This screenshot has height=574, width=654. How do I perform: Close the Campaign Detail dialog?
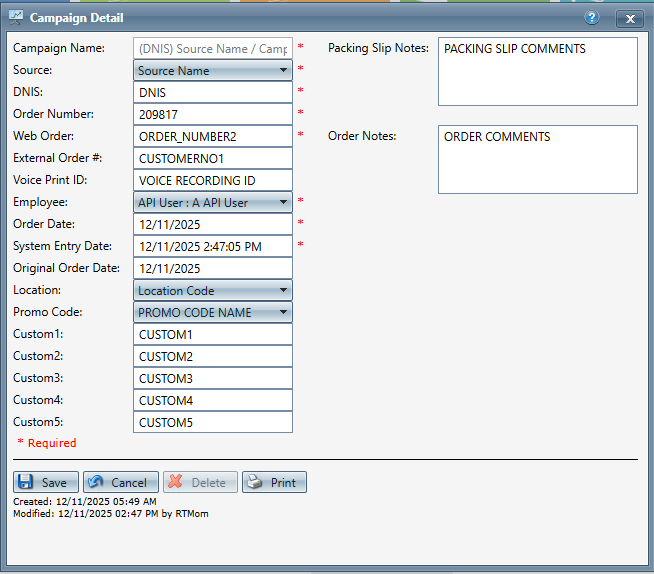point(628,18)
